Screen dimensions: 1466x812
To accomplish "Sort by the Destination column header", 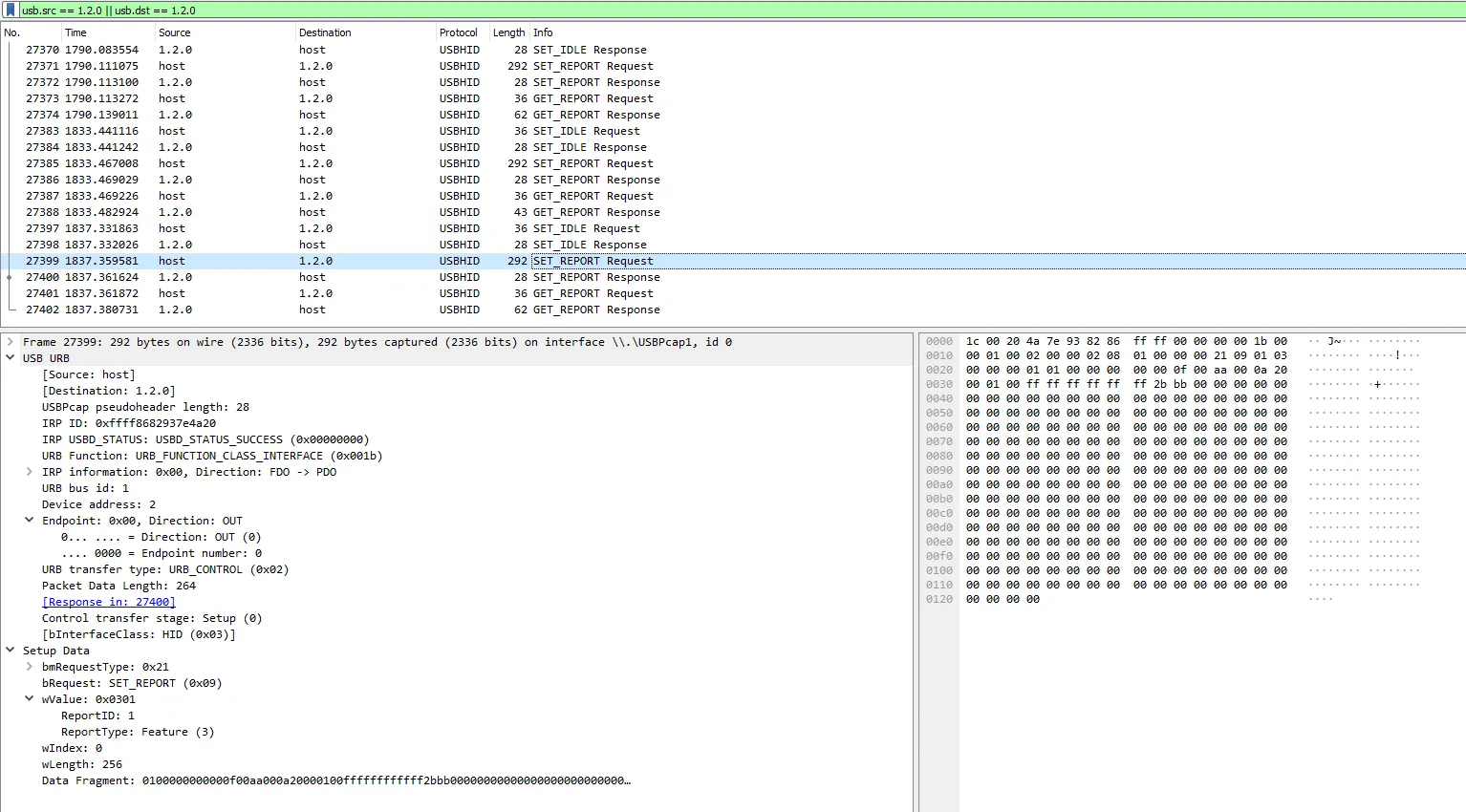I will pyautogui.click(x=325, y=32).
